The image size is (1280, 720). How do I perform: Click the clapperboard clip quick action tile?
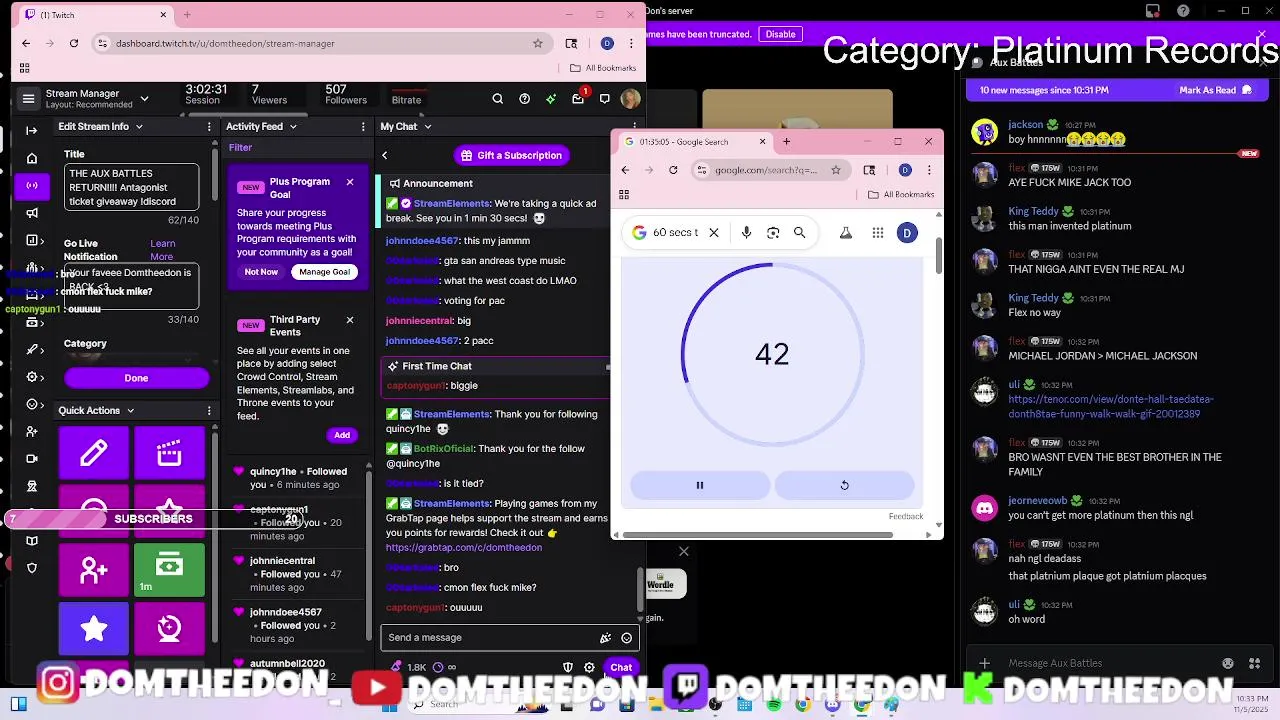click(169, 453)
